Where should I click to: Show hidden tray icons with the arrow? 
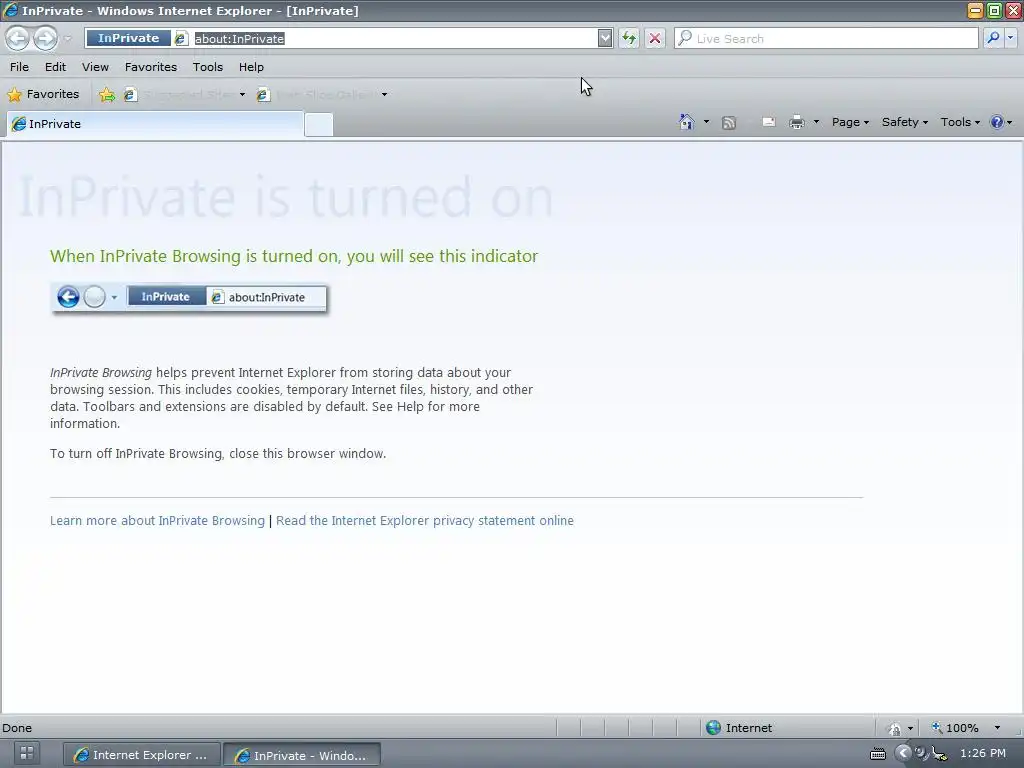[x=903, y=754]
